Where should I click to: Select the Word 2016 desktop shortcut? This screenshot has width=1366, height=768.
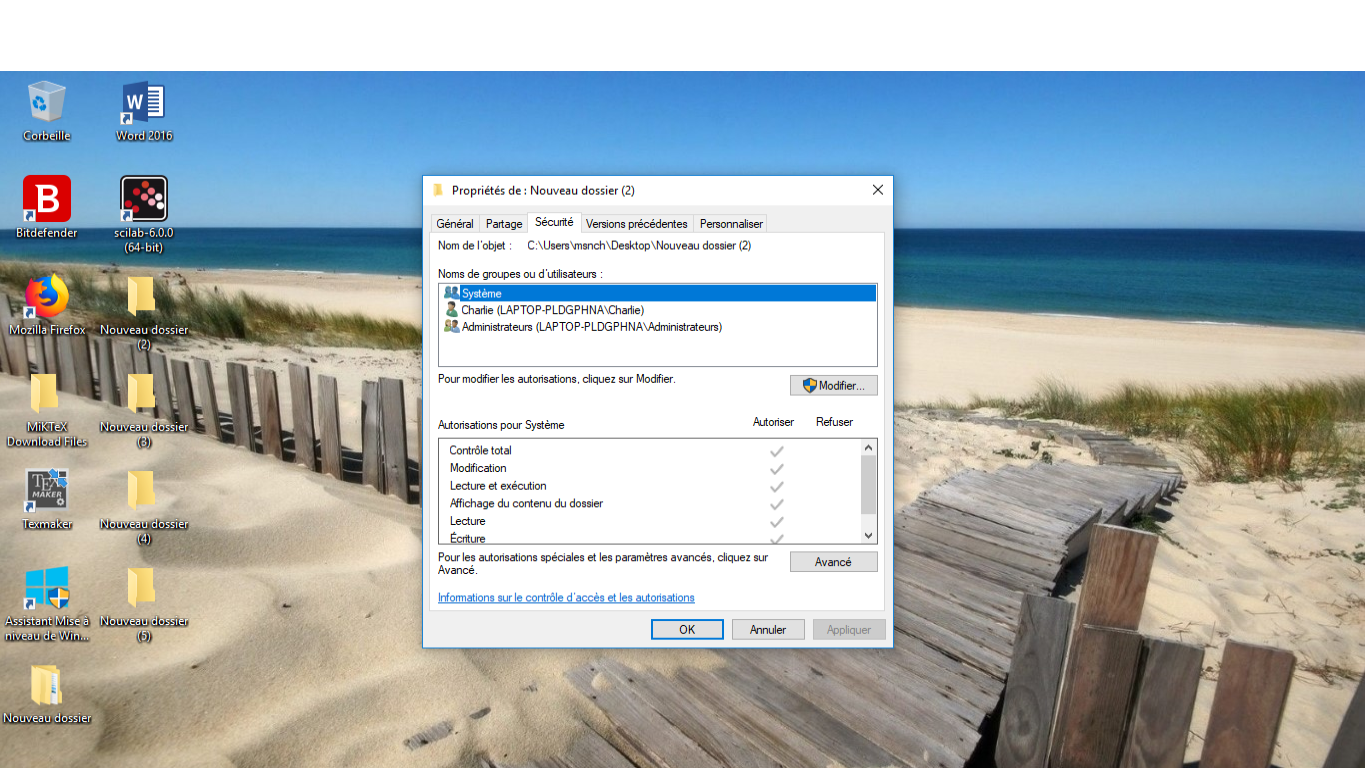click(144, 110)
